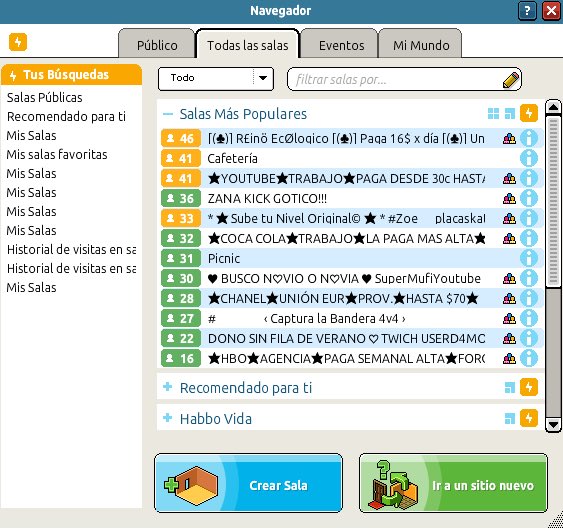Expand the Recomendado para ti section
Screen dimensions: 563x529
[x=167, y=387]
